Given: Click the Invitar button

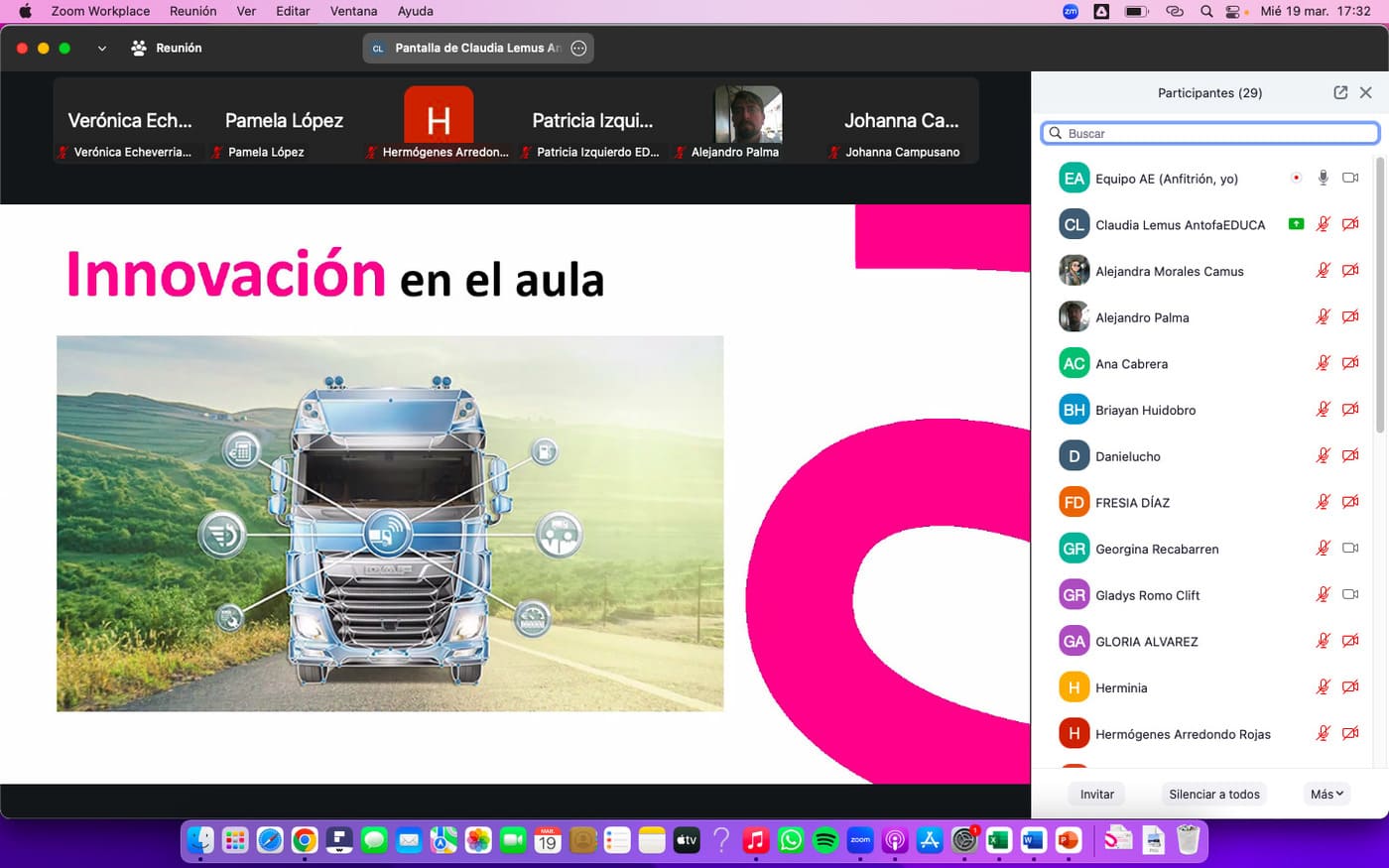Looking at the screenshot, I should pyautogui.click(x=1097, y=794).
